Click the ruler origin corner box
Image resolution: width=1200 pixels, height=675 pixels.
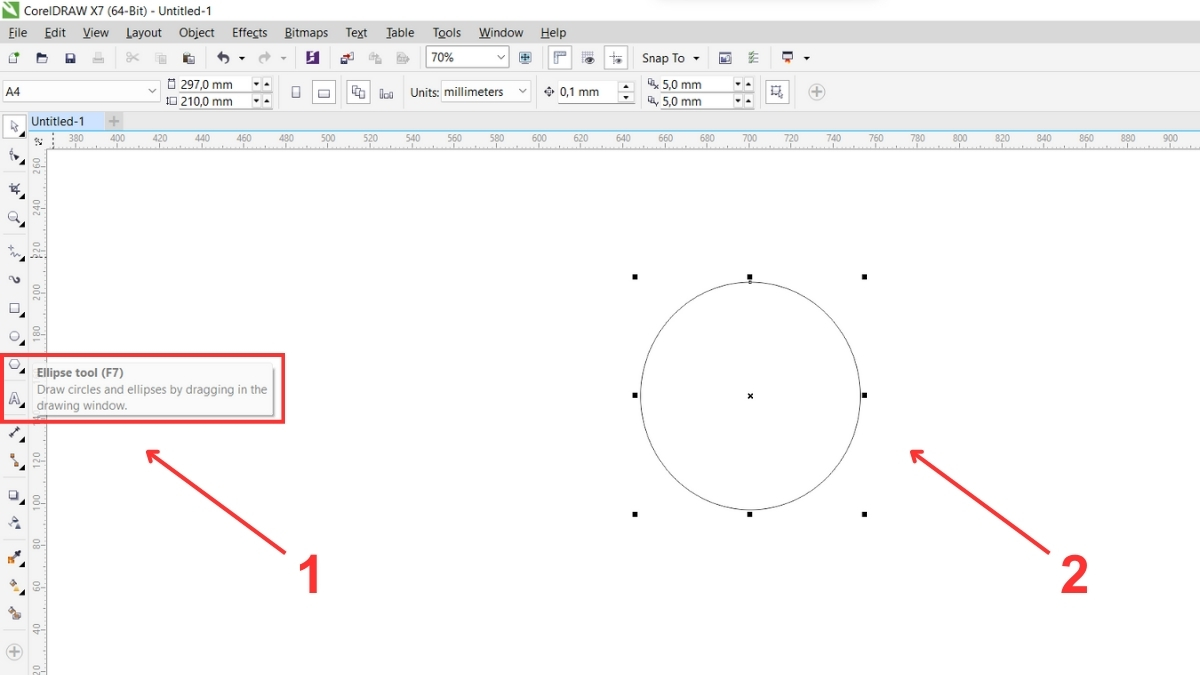point(38,141)
